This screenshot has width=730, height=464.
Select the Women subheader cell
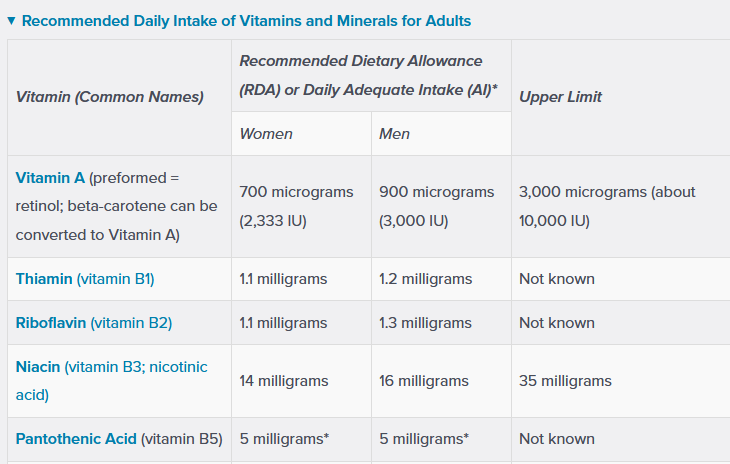click(302, 134)
